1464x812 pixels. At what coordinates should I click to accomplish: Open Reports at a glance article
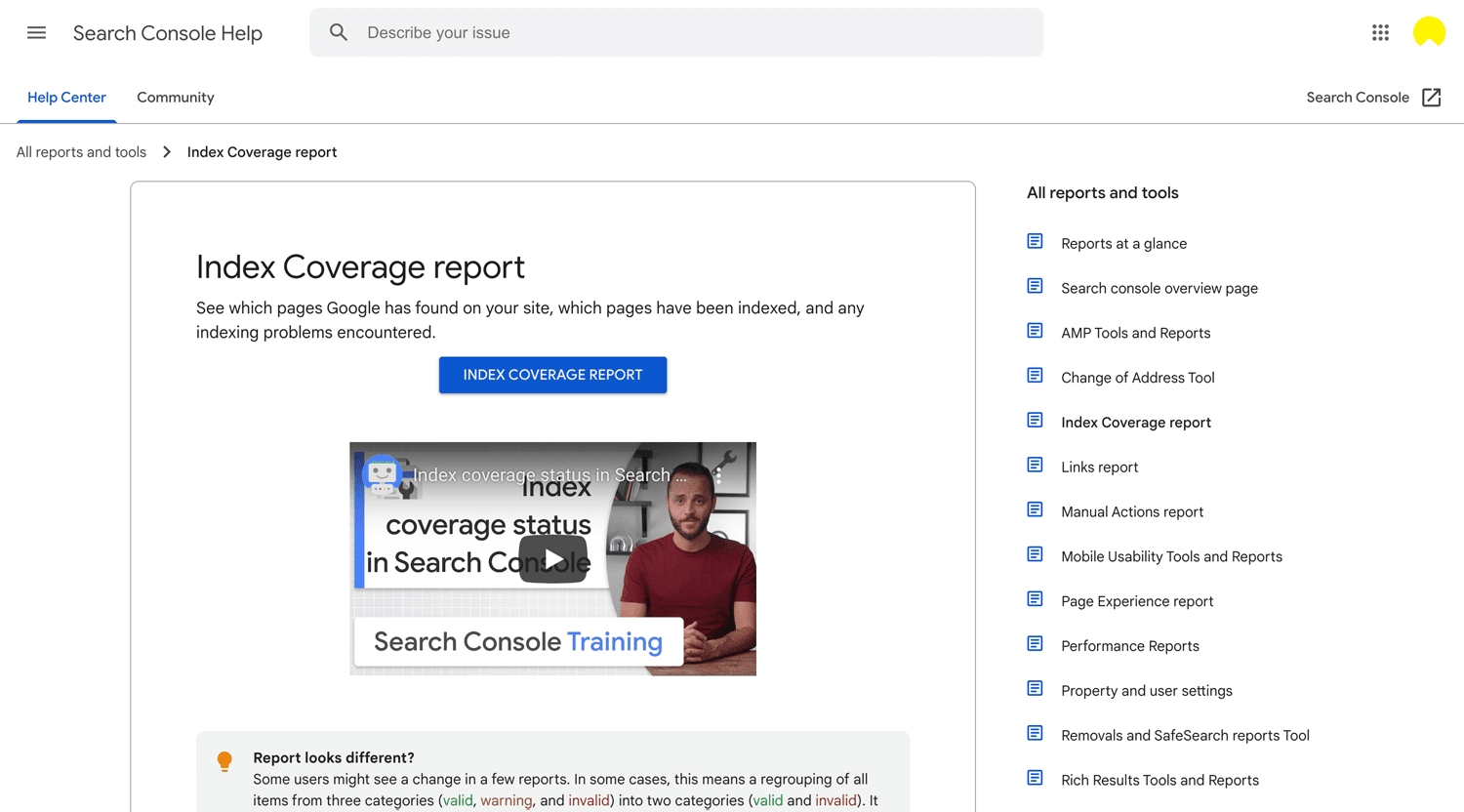1124,244
